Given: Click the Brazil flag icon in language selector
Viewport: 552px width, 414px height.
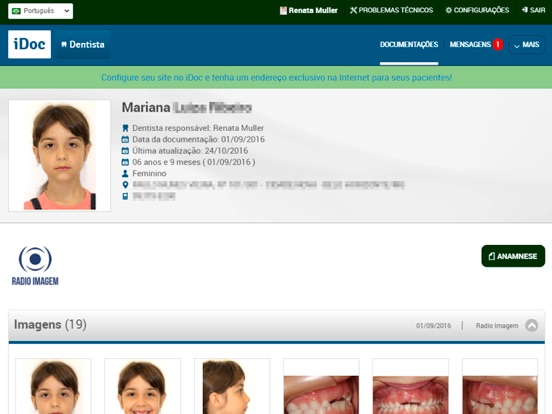Looking at the screenshot, I should [x=16, y=11].
